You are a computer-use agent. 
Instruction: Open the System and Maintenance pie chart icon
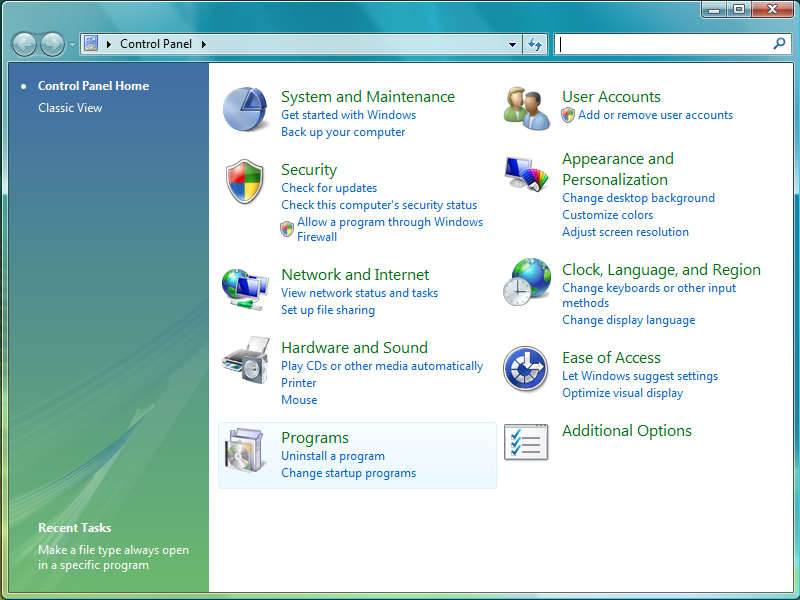[x=245, y=109]
